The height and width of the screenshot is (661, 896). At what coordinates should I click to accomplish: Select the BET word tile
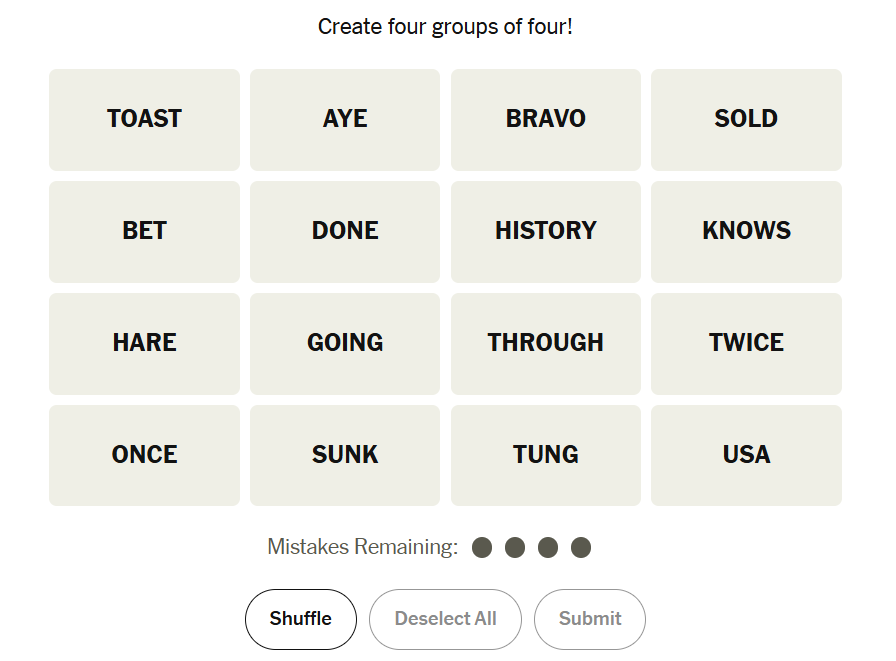point(145,232)
